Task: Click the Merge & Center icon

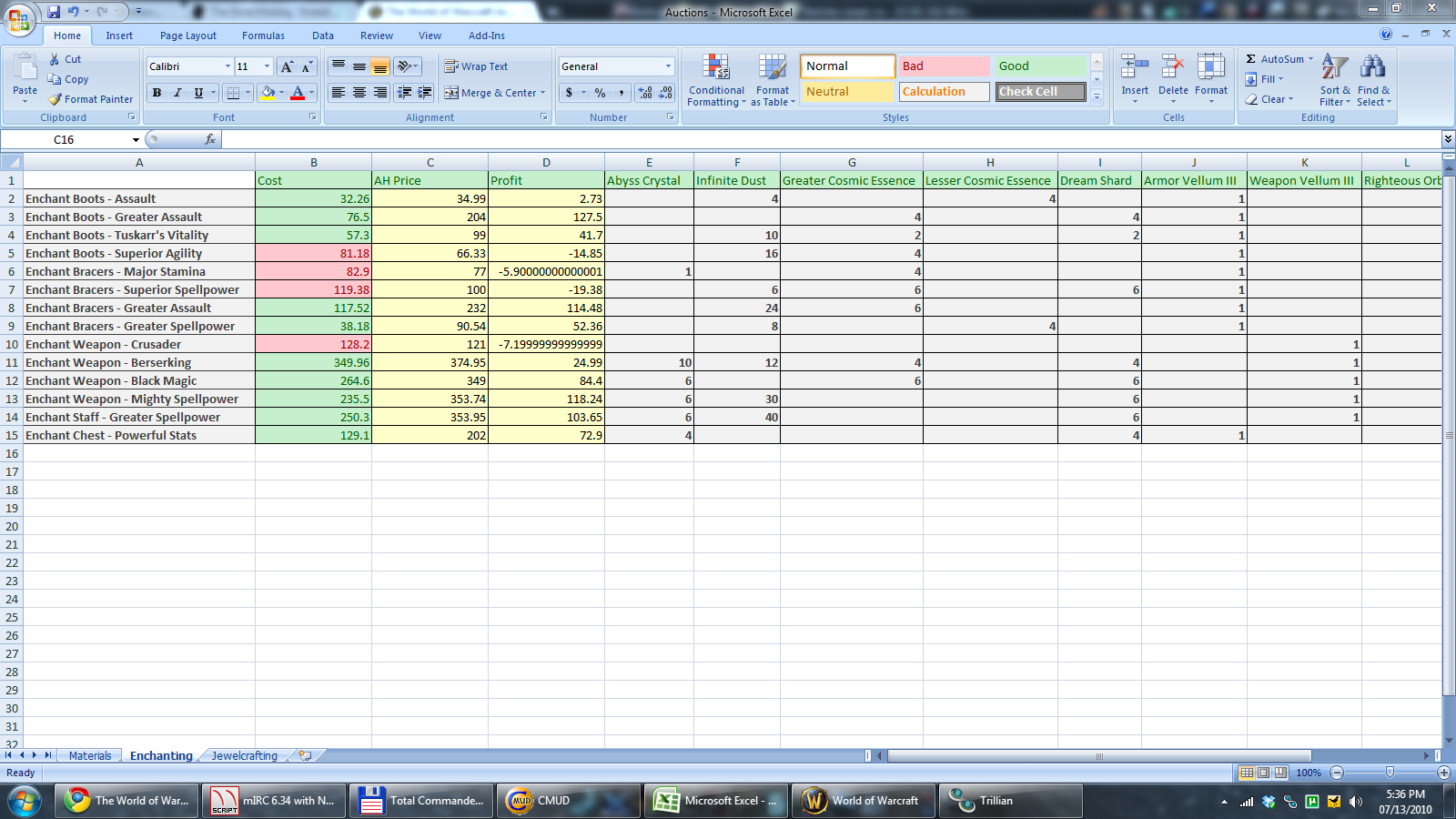Action: tap(451, 93)
